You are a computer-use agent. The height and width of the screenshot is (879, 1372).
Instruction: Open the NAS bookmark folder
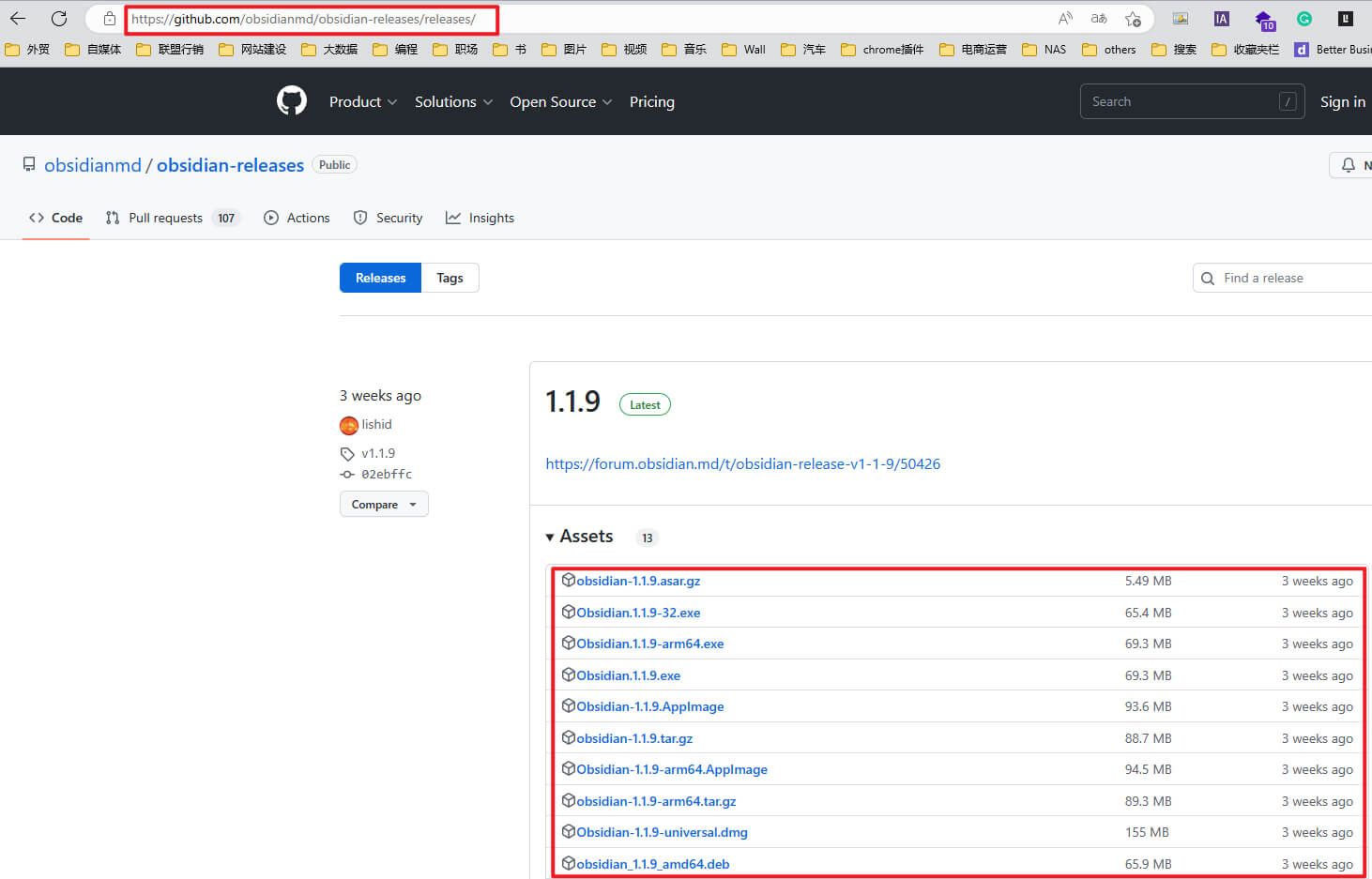coord(1044,50)
